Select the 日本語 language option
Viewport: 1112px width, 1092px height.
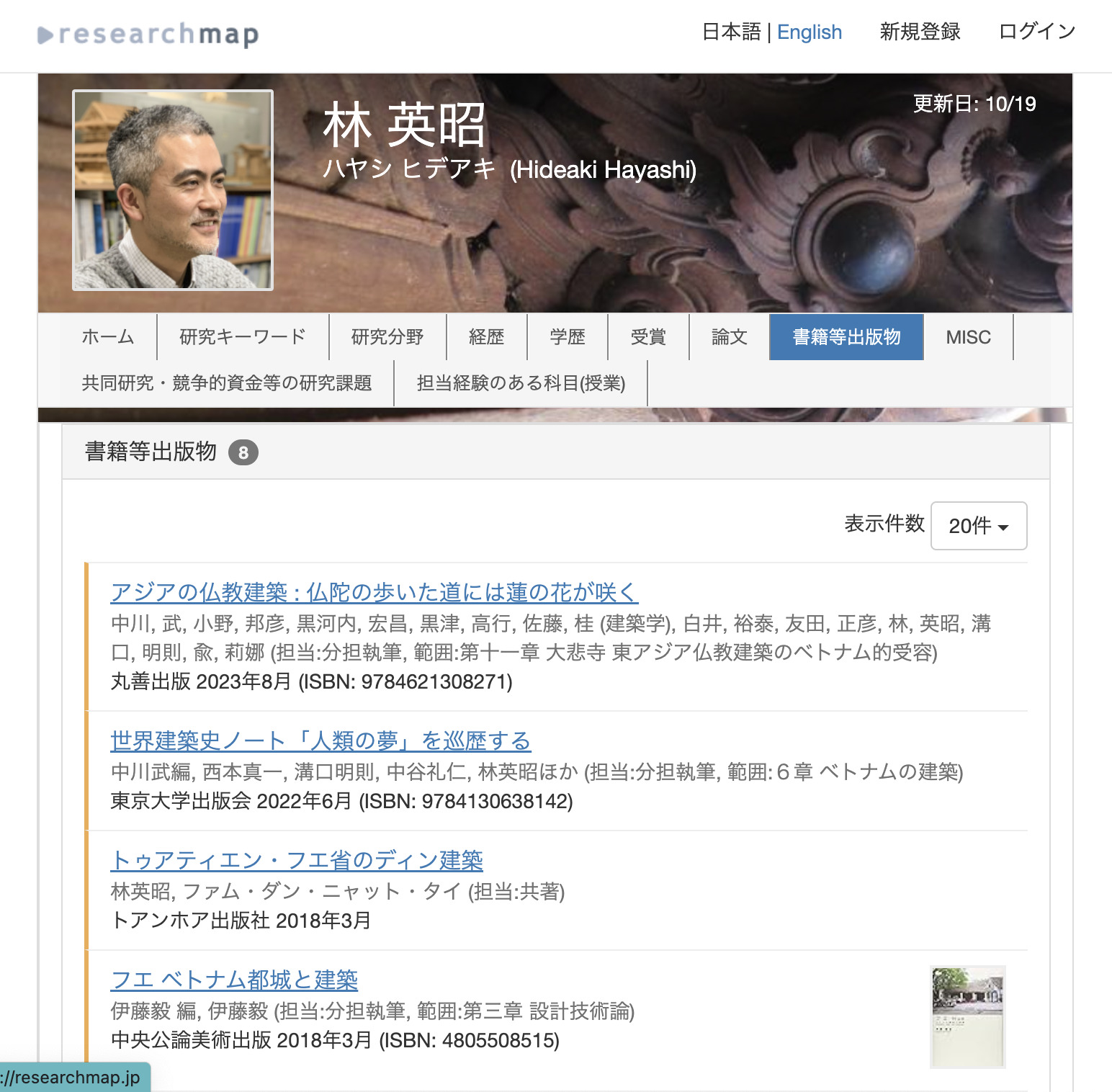730,32
